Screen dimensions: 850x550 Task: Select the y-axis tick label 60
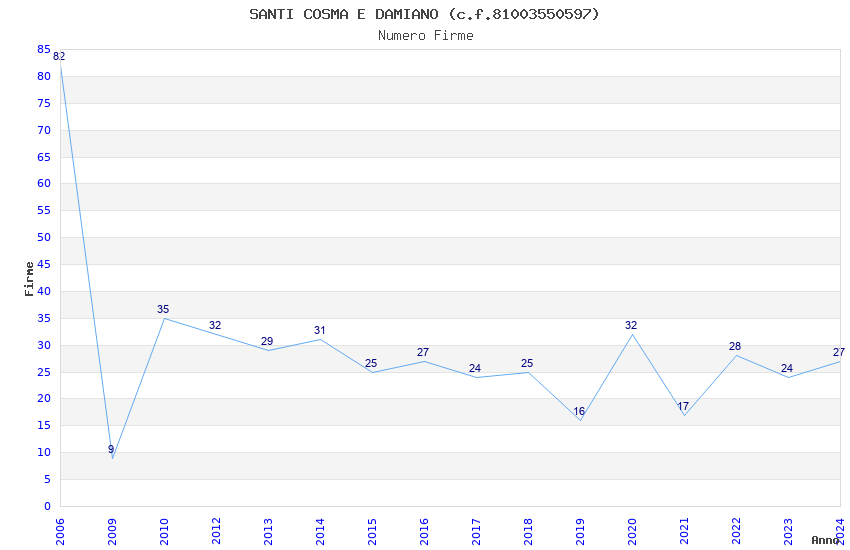[x=44, y=184]
